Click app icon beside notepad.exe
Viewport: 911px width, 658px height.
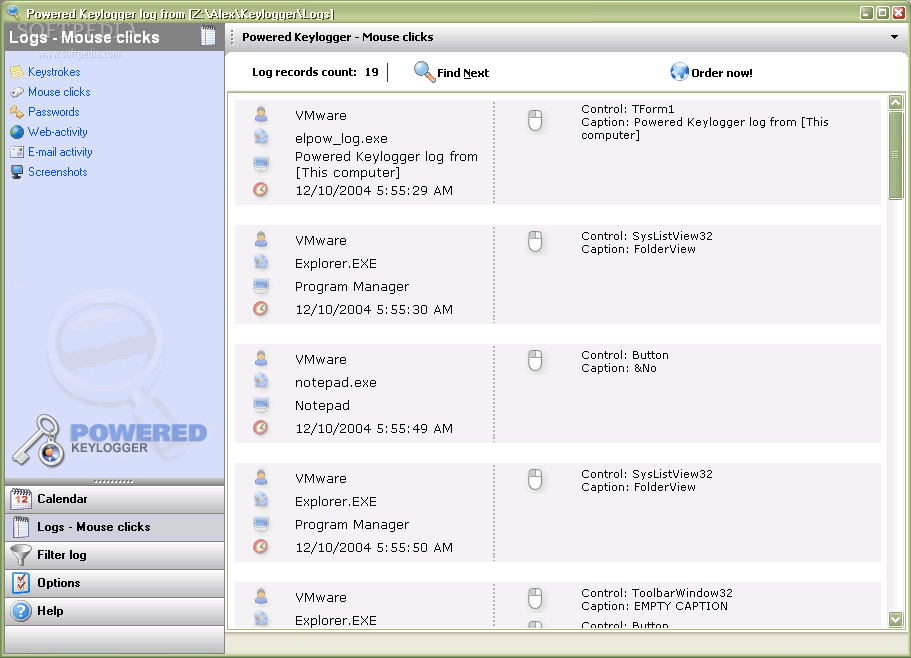[261, 381]
